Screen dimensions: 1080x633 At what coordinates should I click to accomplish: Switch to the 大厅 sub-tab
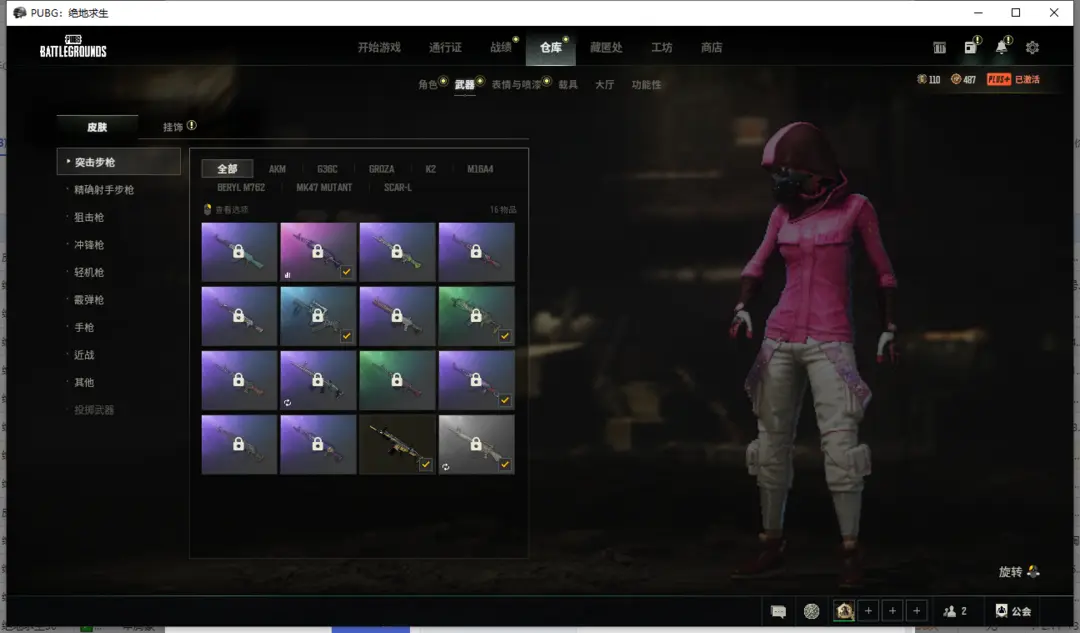coord(605,85)
